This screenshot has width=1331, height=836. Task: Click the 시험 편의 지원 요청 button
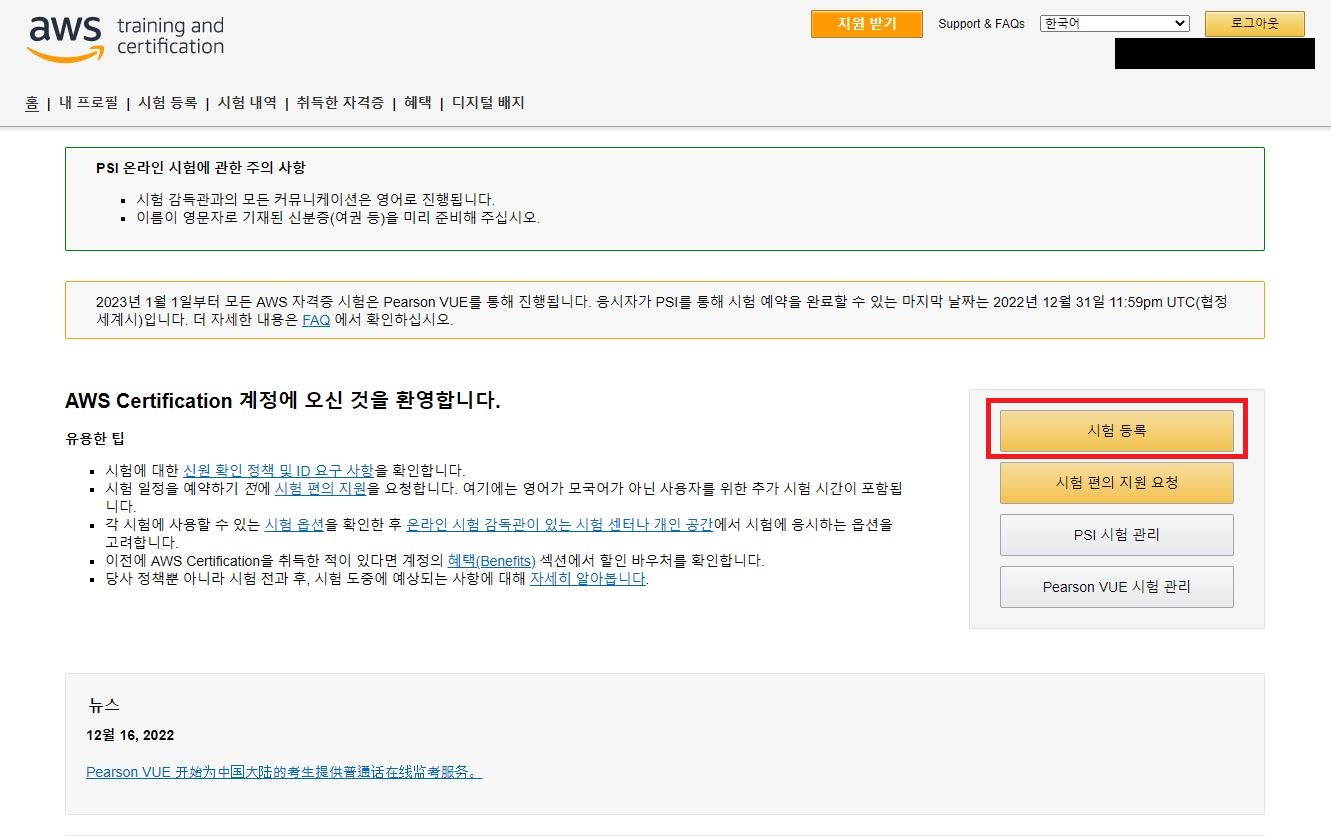click(1116, 483)
